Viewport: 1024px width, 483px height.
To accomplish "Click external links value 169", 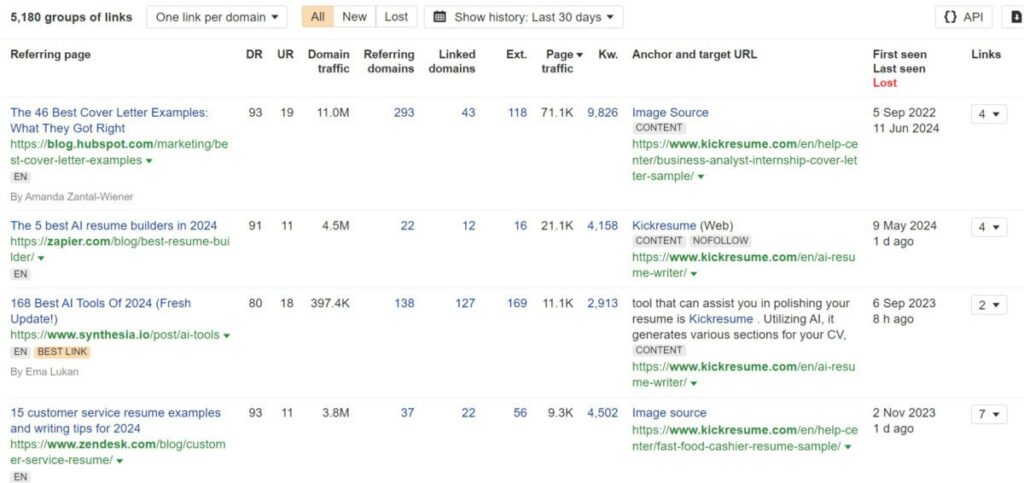I will point(517,304).
